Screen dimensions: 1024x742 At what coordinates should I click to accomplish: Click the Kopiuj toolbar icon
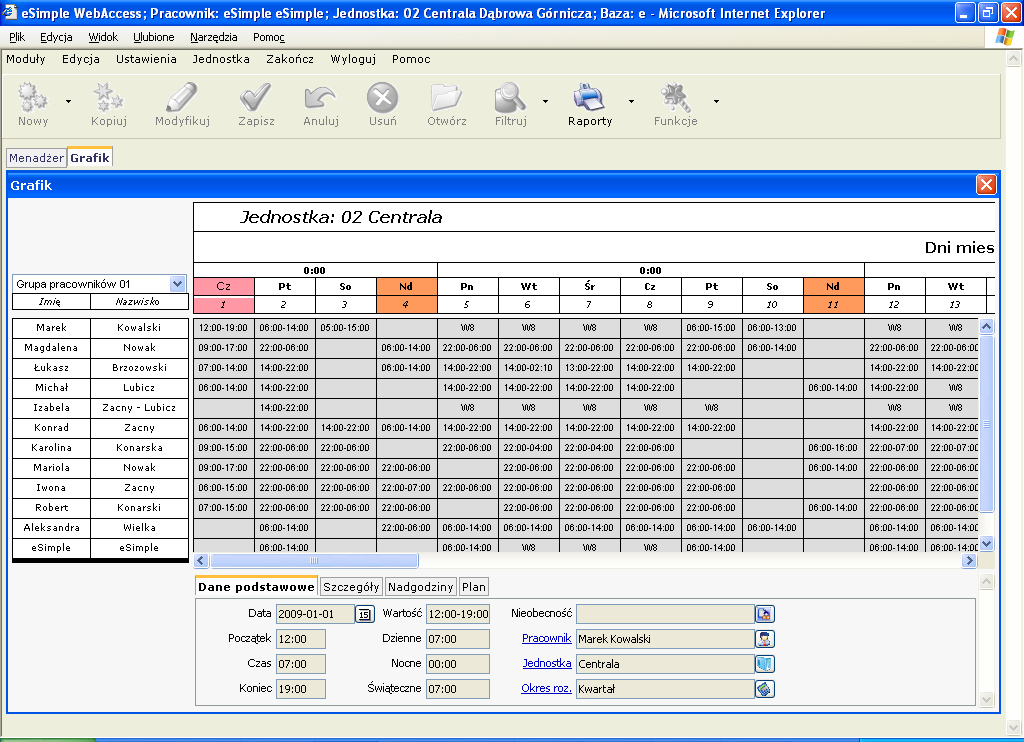point(108,98)
